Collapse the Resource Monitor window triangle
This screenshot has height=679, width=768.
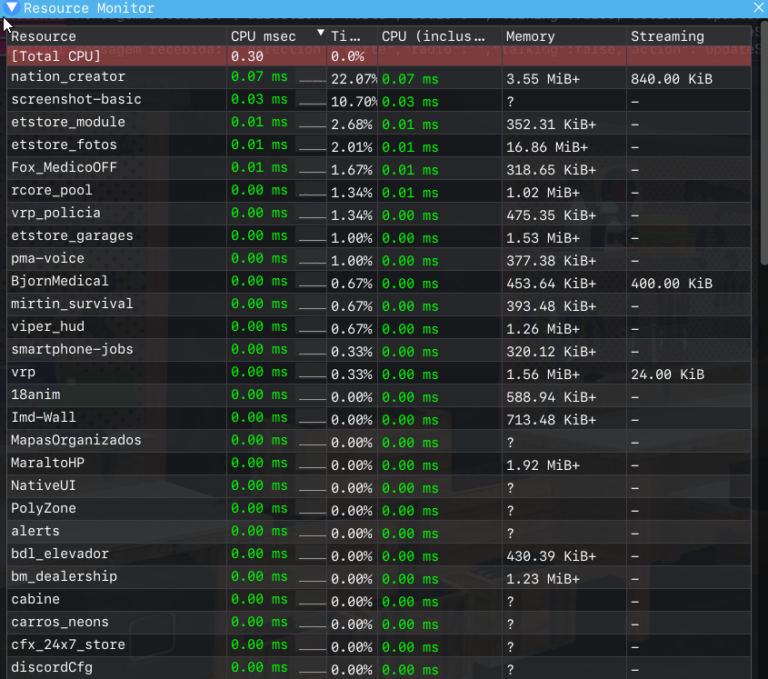tap(11, 8)
